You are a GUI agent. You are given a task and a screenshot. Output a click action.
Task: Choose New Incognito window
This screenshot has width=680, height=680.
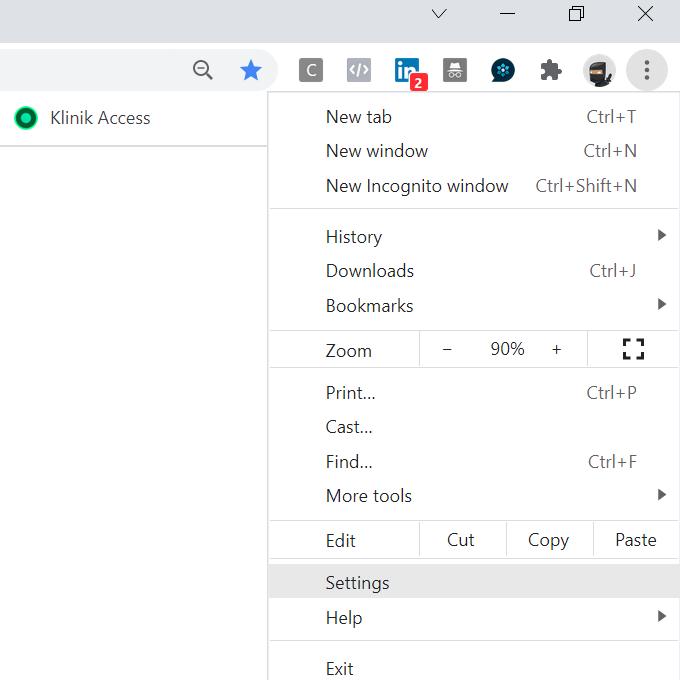coord(417,186)
